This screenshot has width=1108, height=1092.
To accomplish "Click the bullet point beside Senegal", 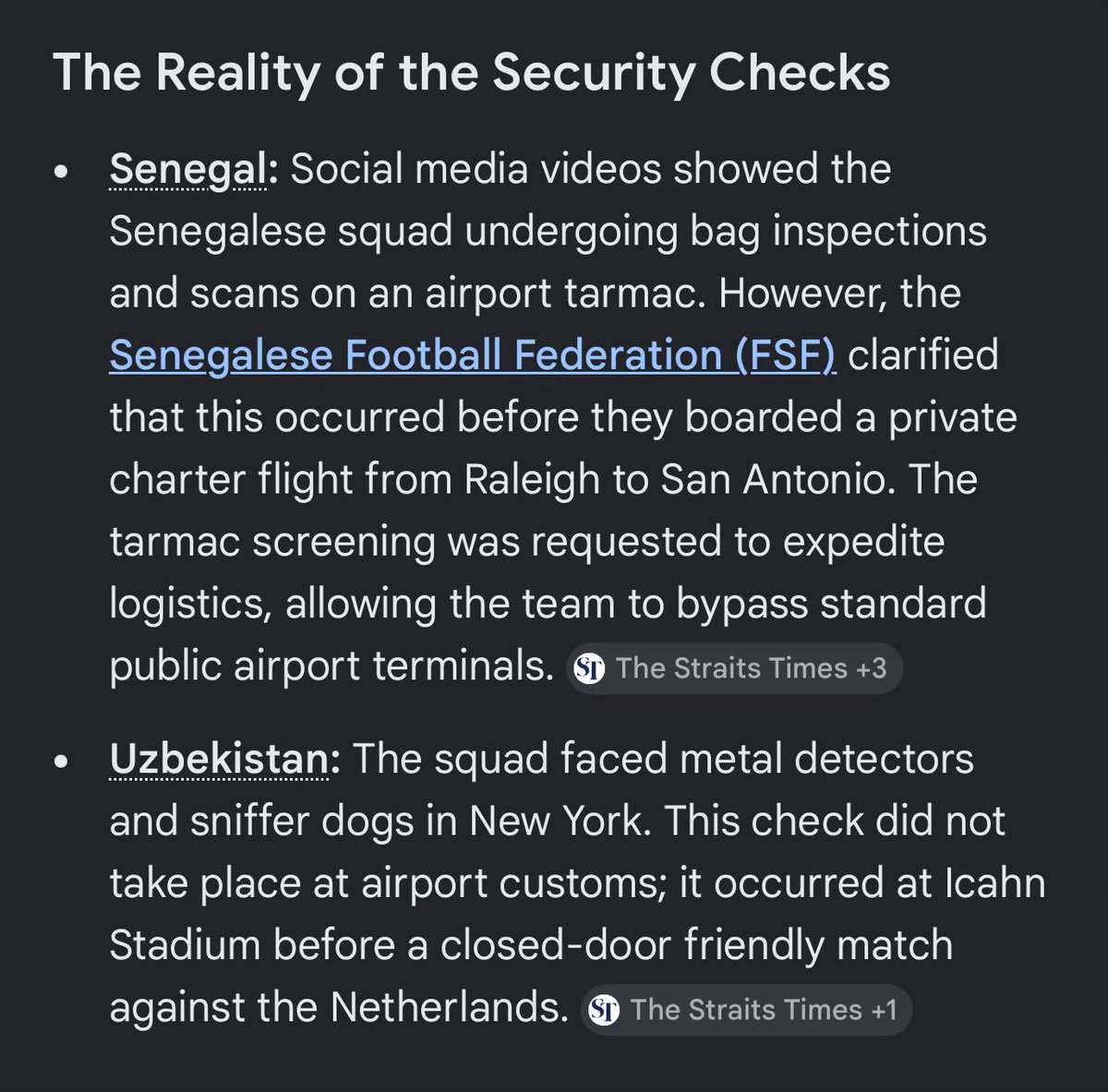I will pos(62,172).
